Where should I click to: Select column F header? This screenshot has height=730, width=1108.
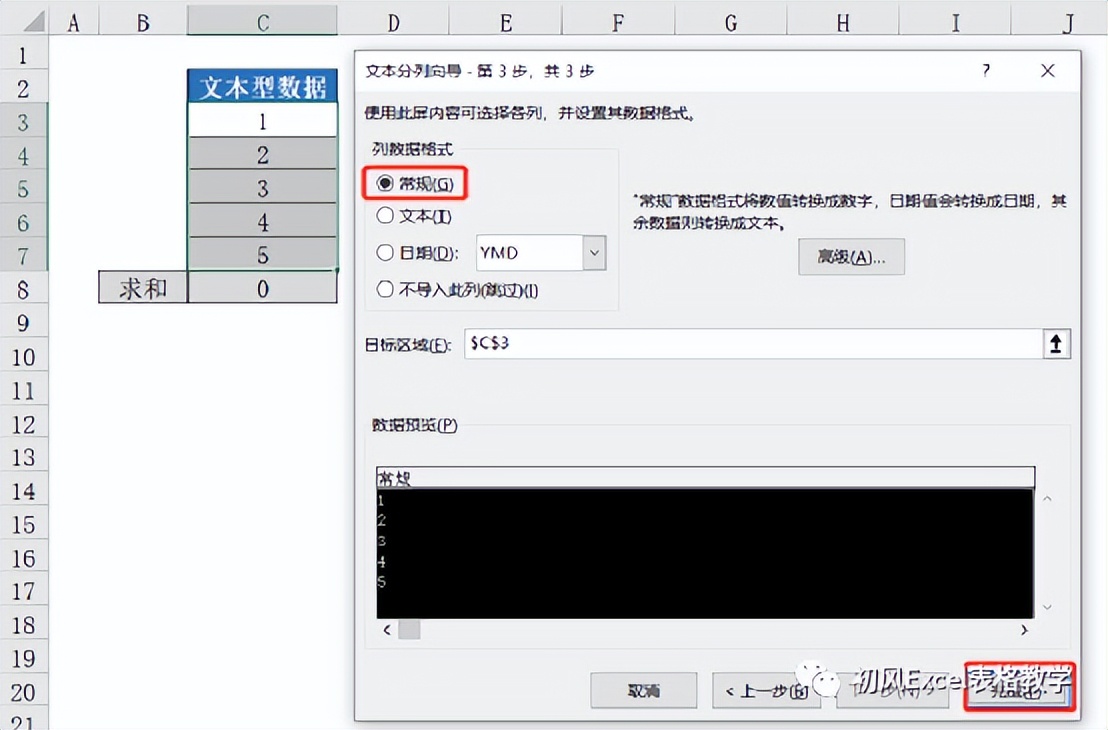[x=618, y=23]
